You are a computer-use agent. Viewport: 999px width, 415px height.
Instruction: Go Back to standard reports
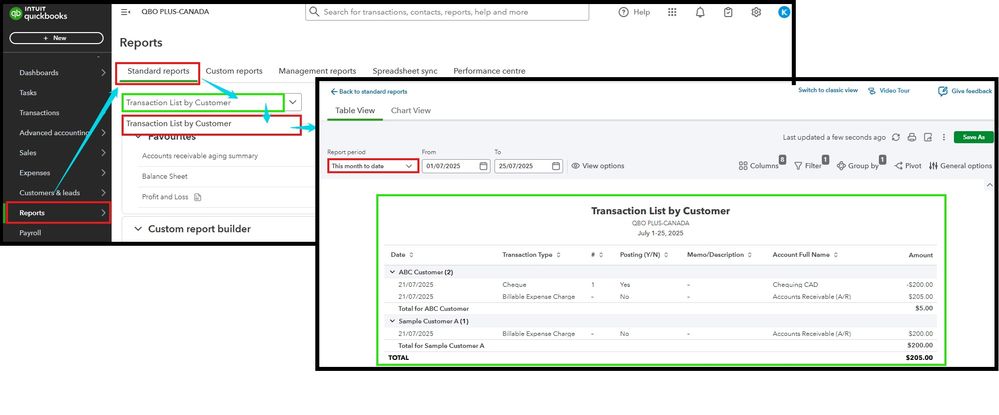(x=369, y=92)
